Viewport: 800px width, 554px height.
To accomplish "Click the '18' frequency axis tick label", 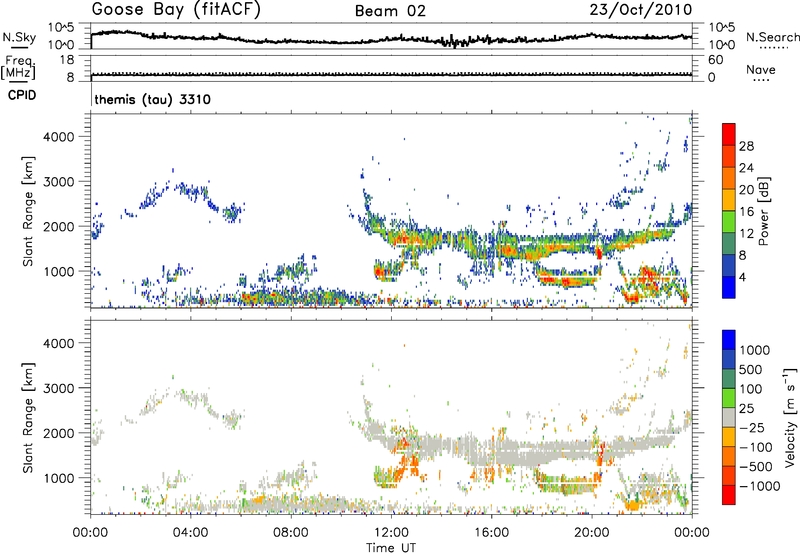I will coord(66,60).
